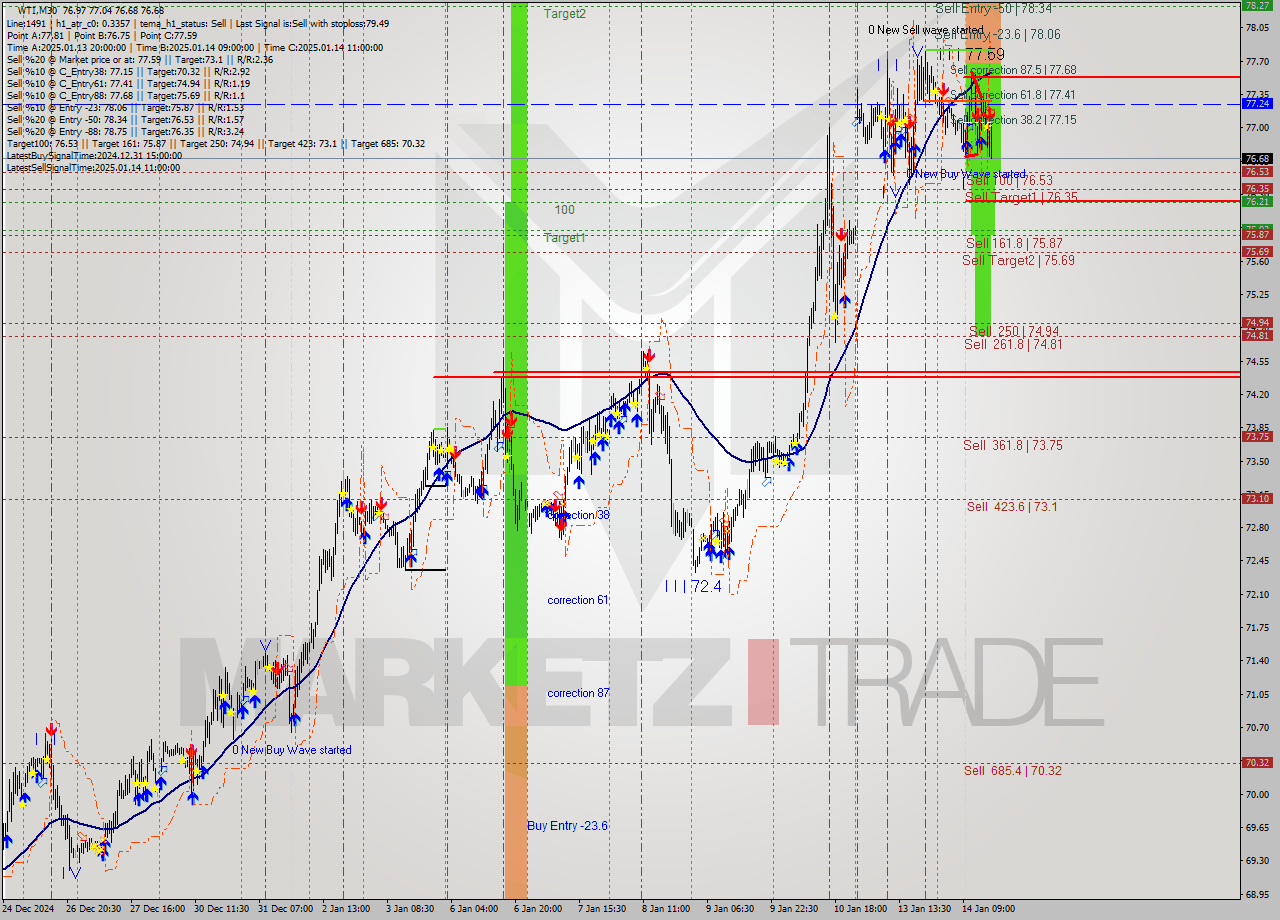Select the Sell %10 @ C_Entry38 line
Viewport: 1280px width, 920px height.
pos(128,72)
